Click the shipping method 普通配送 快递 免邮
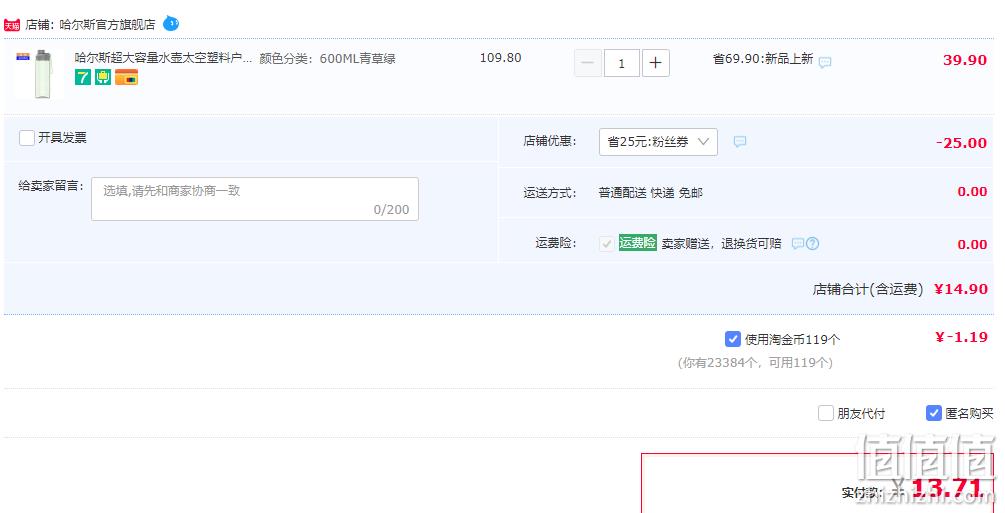Screen dimensions: 1005x513 pos(651,193)
